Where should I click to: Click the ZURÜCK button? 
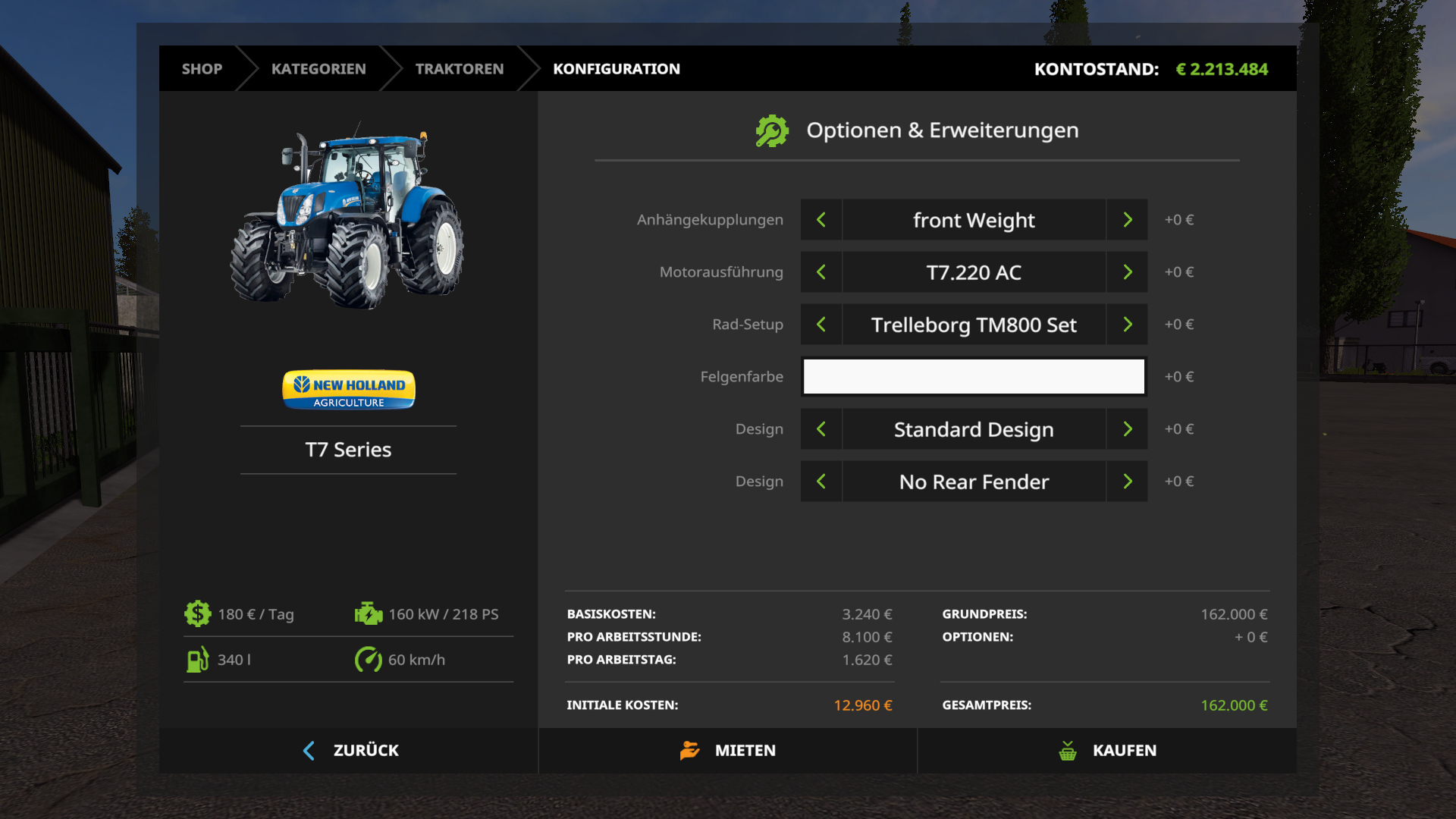[x=349, y=751]
